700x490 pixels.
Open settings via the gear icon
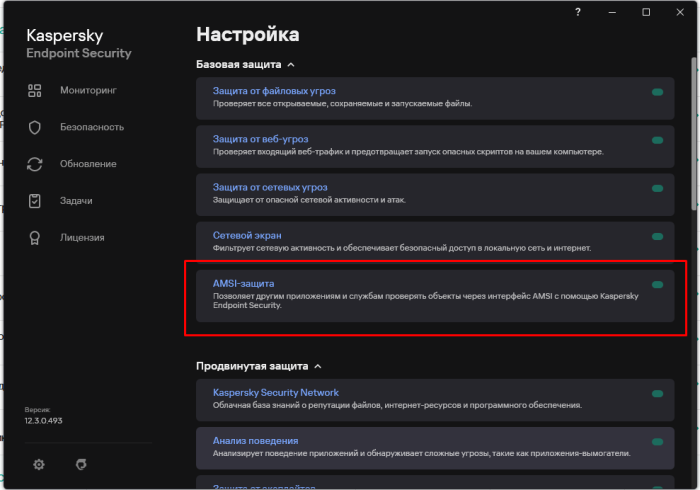(39, 464)
